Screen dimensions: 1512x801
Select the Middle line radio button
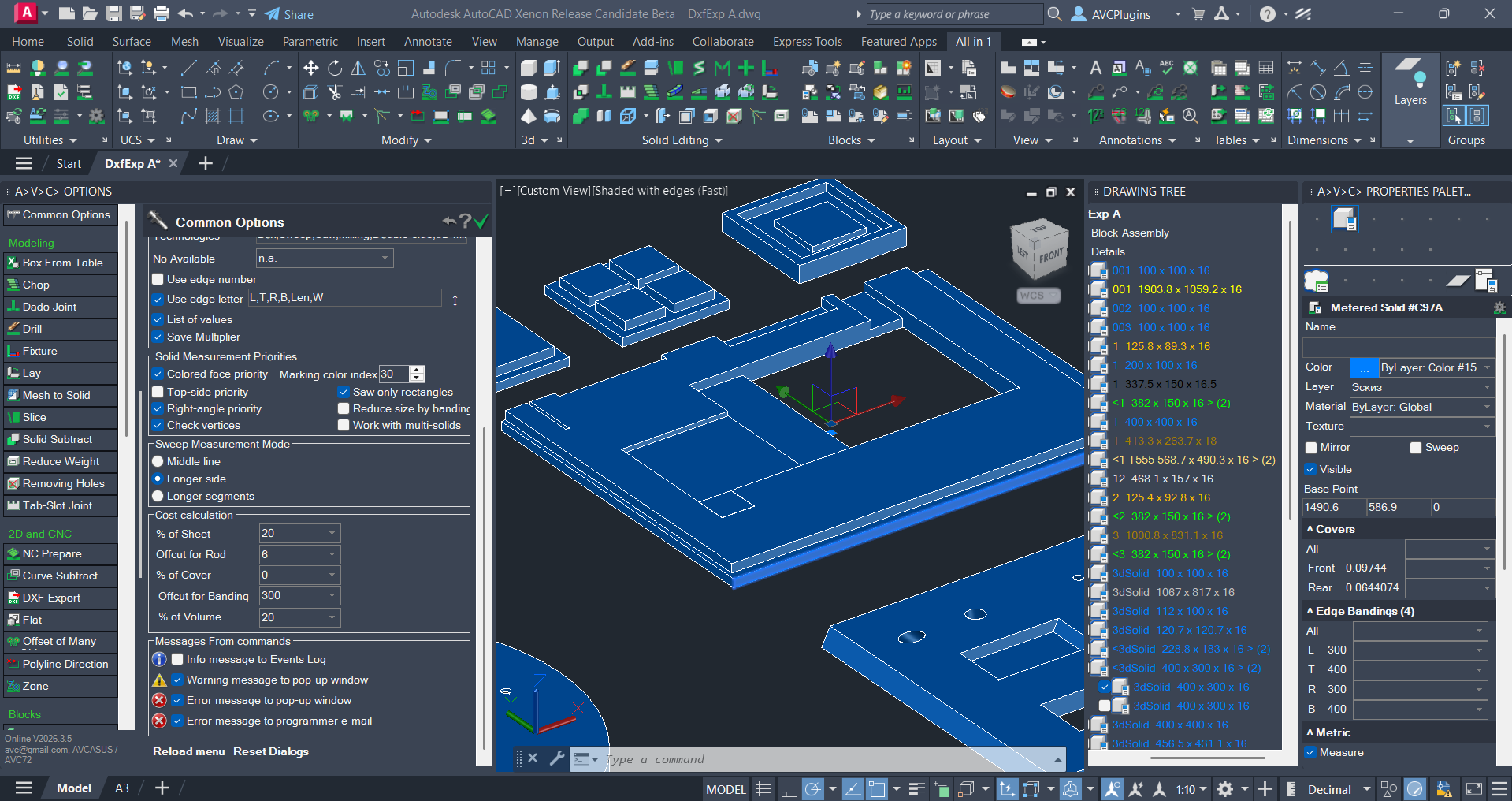coord(158,461)
